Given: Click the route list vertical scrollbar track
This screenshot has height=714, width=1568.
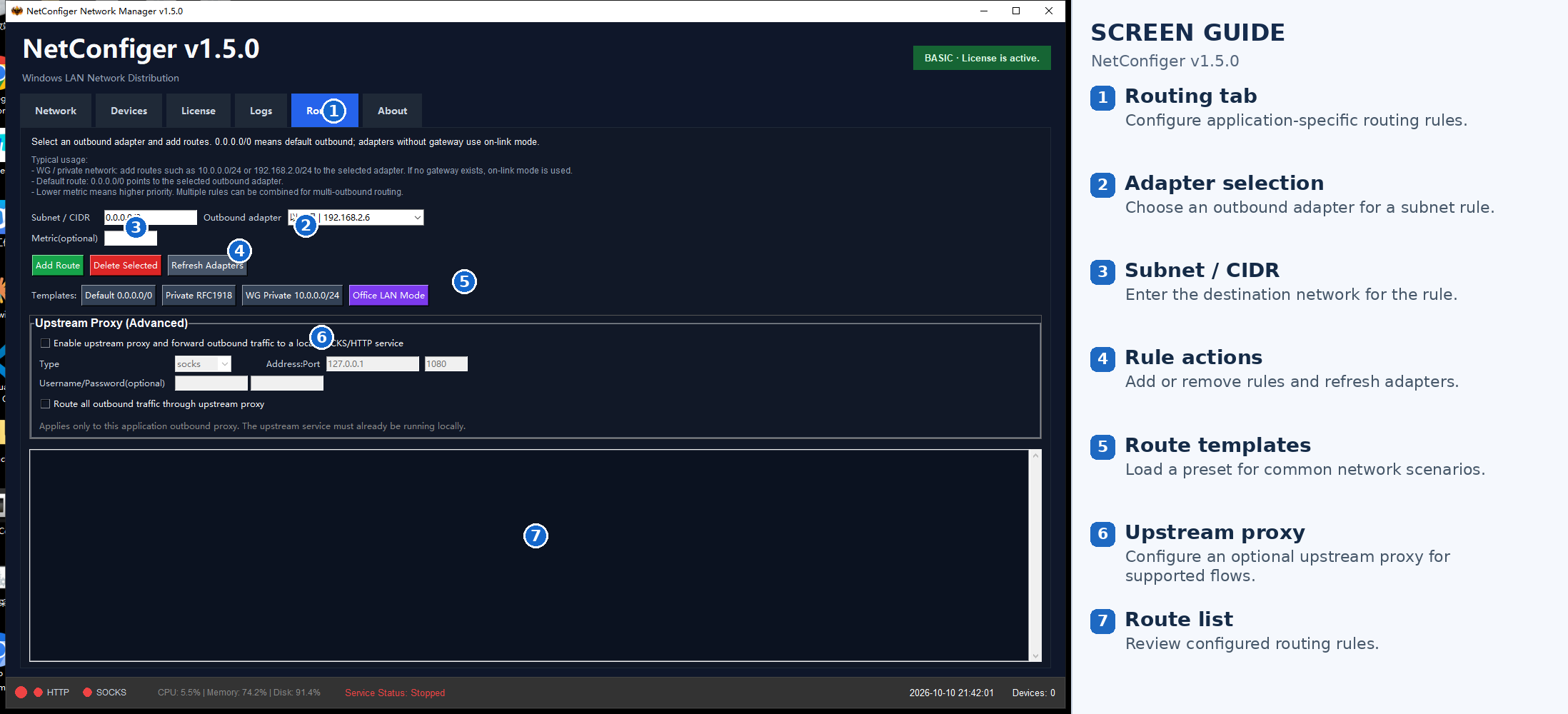Looking at the screenshot, I should [x=1035, y=555].
